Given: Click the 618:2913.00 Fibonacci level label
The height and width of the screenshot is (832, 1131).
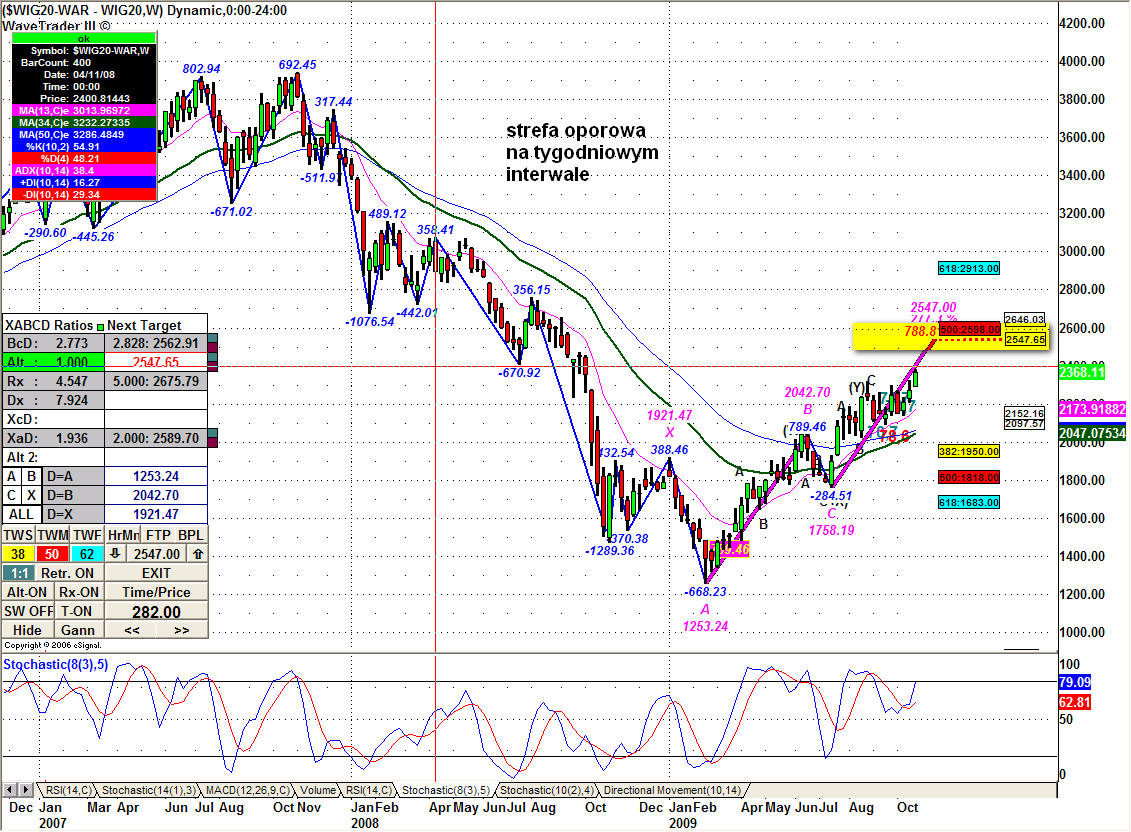Looking at the screenshot, I should pyautogui.click(x=969, y=268).
